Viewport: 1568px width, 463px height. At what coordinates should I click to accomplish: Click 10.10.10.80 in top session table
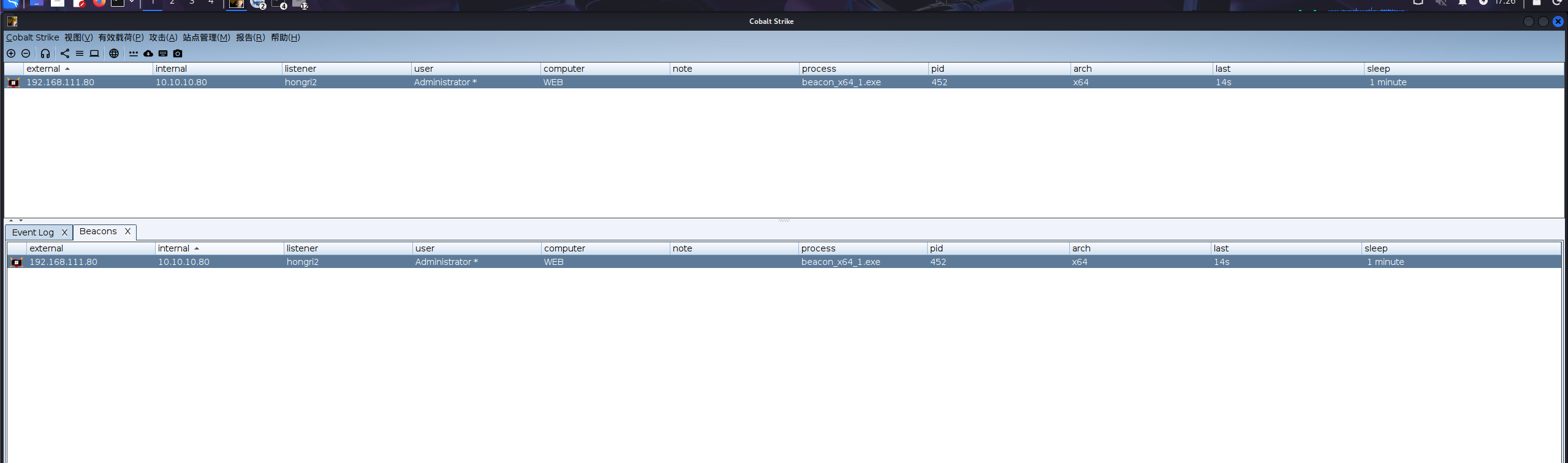[x=181, y=82]
